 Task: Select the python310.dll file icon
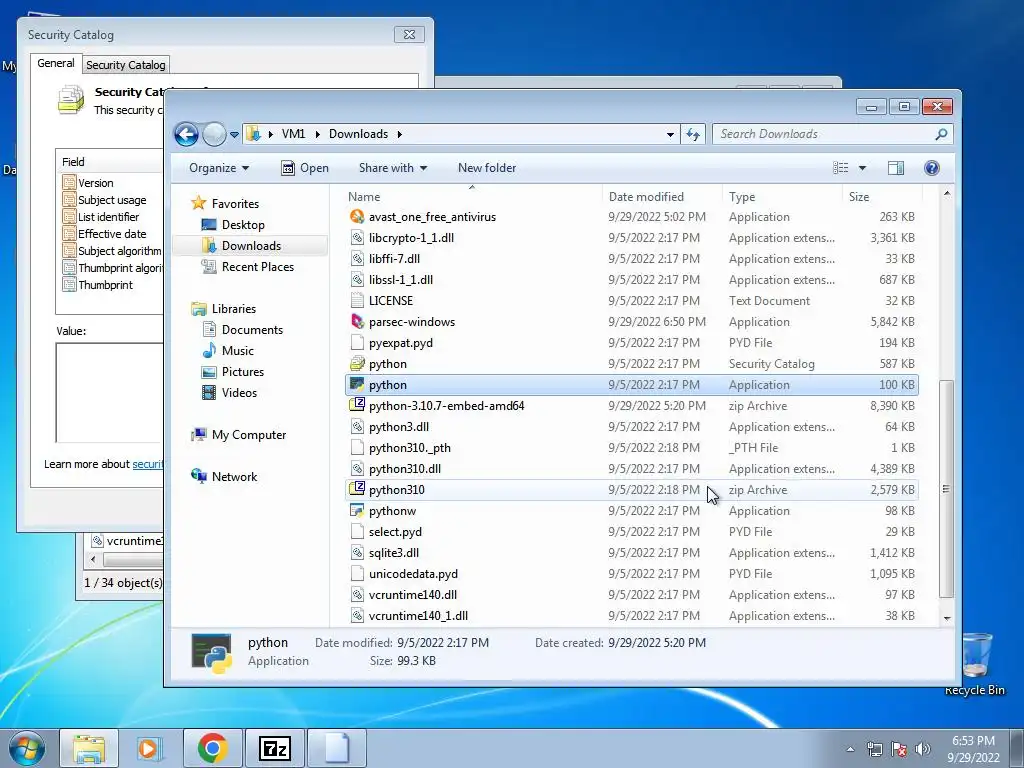[x=357, y=468]
